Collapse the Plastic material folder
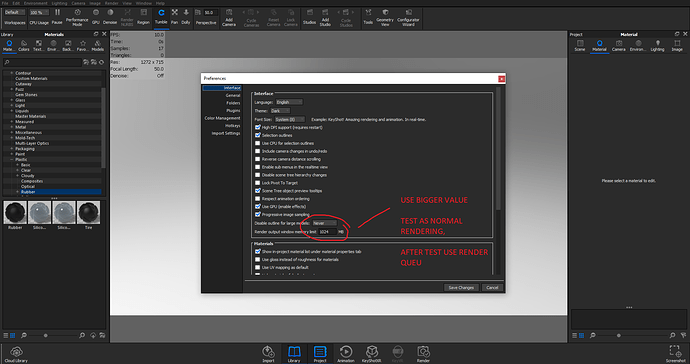 coord(12,159)
